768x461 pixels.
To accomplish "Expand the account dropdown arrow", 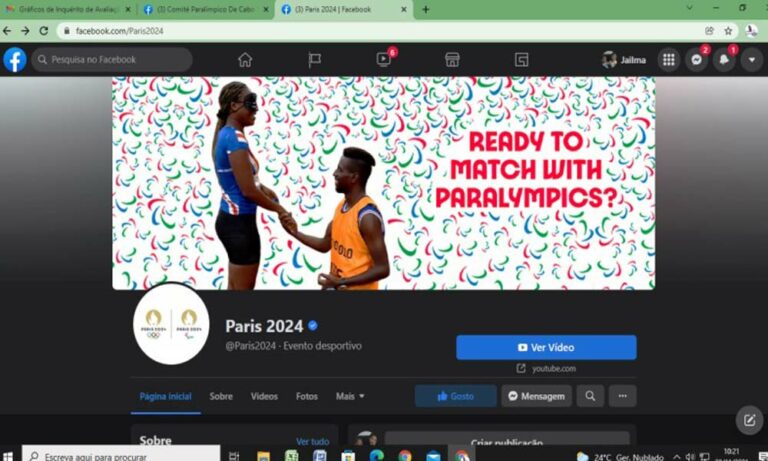I will pyautogui.click(x=752, y=60).
